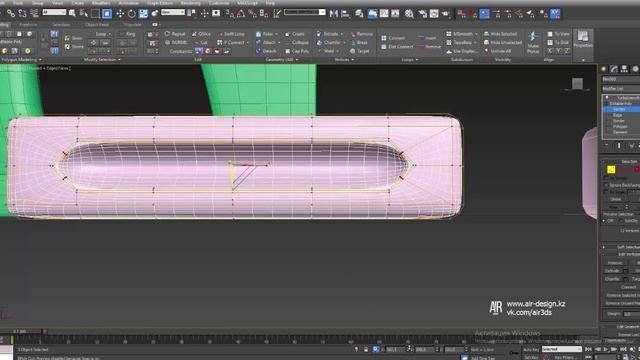Expand the Polygon Modeling panel arrow
The image size is (640, 360).
pos(40,60)
